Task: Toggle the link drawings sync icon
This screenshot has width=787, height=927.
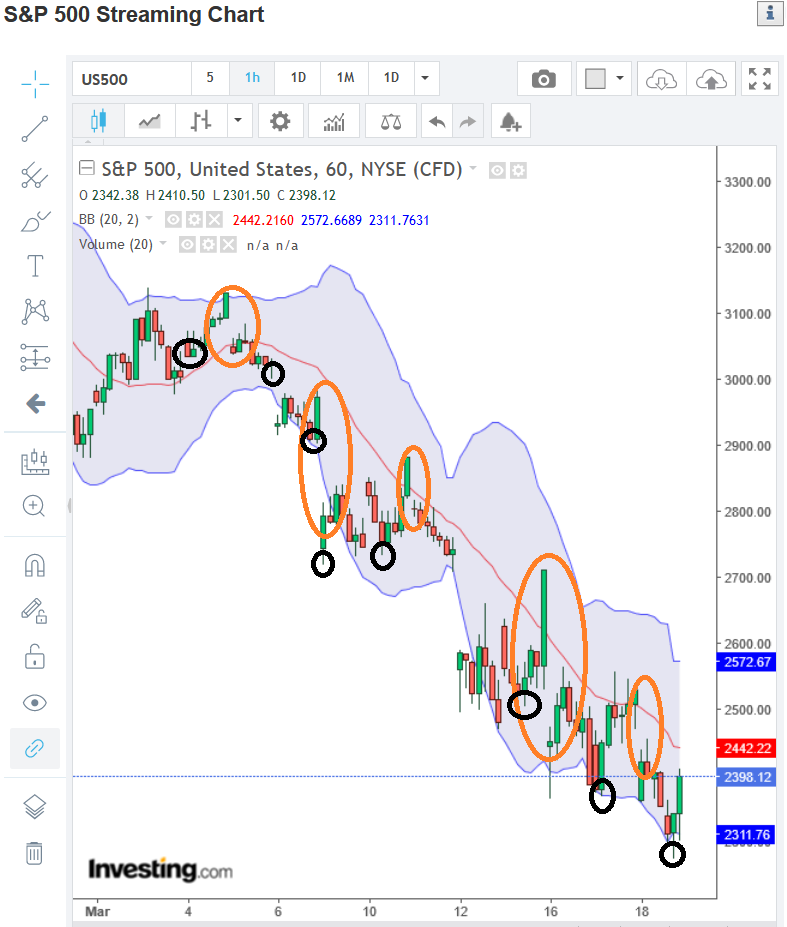Action: (35, 748)
